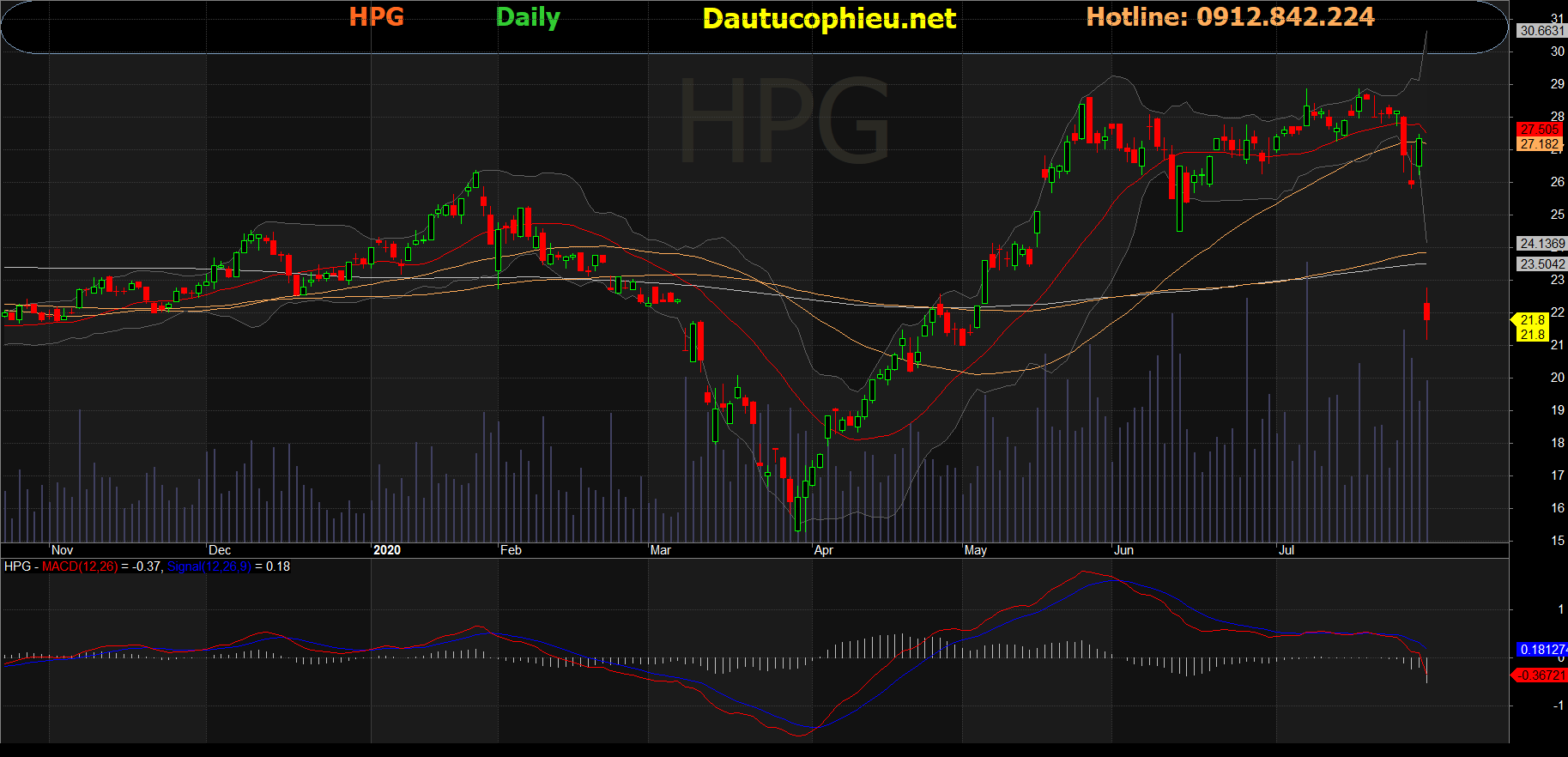This screenshot has height=757, width=1568.
Task: Click the Dautucophieu.net website title
Action: pyautogui.click(x=828, y=19)
